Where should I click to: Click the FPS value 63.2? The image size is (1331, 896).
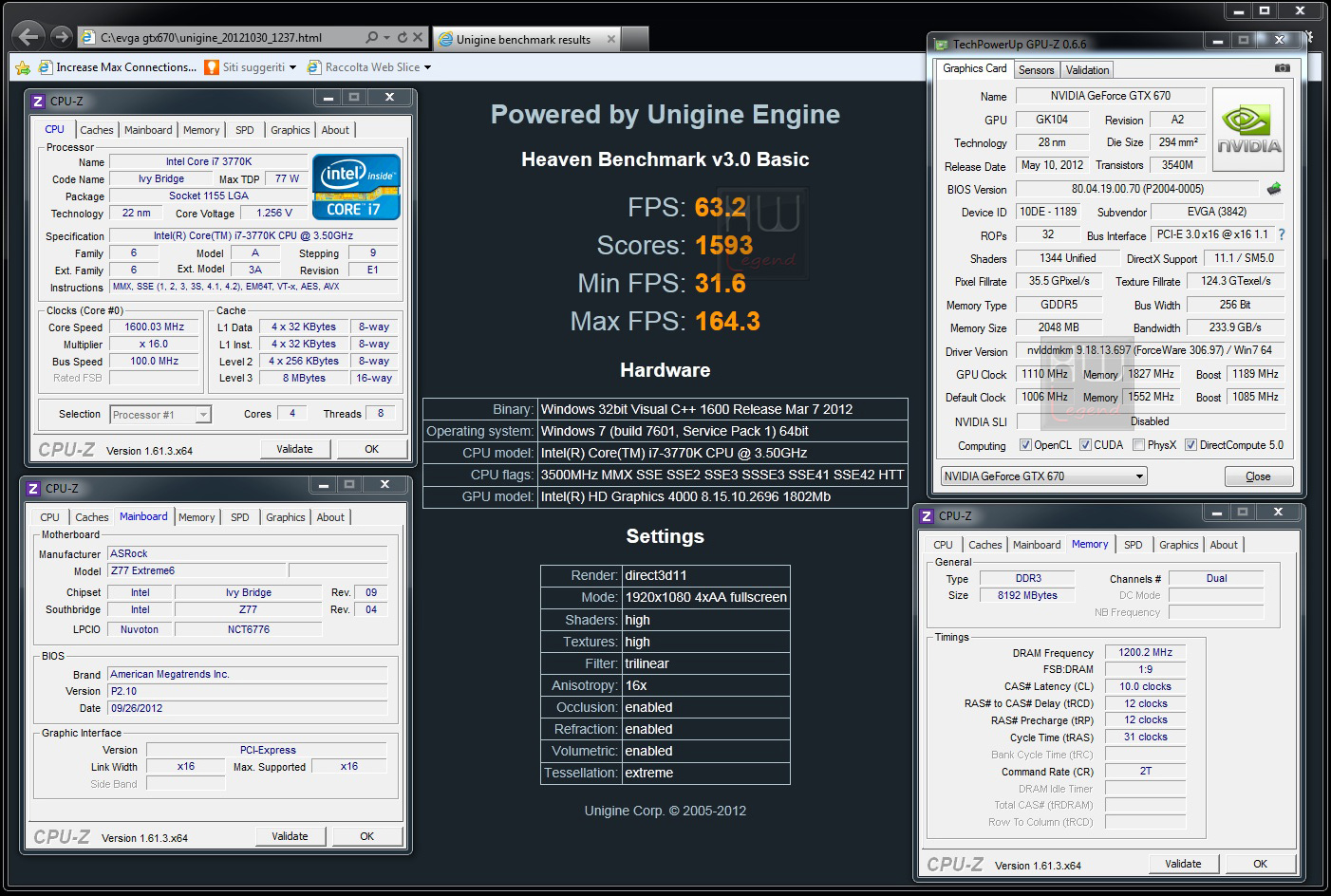721,207
